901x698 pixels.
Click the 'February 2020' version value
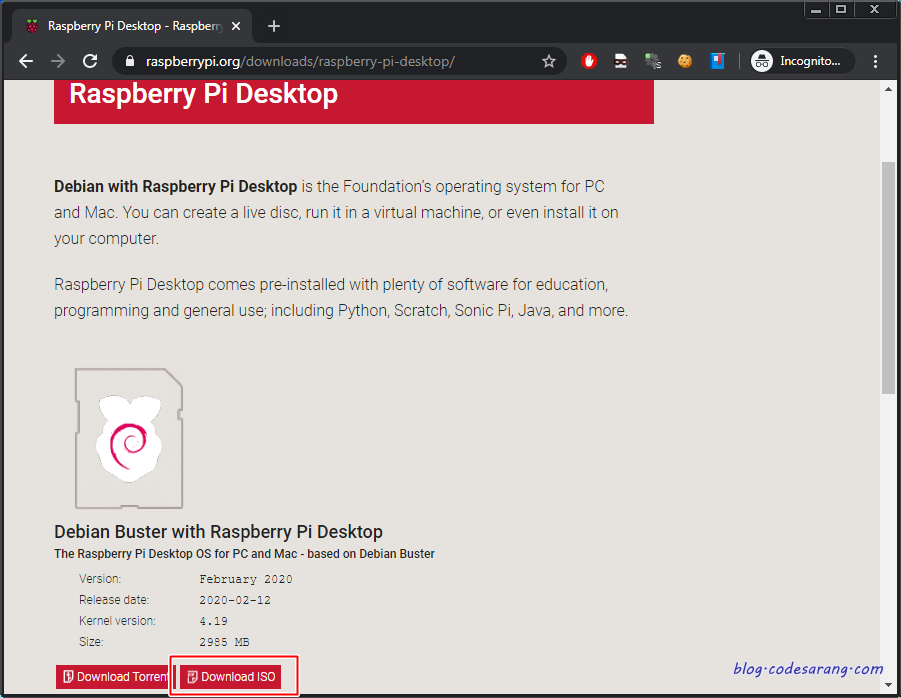click(246, 579)
